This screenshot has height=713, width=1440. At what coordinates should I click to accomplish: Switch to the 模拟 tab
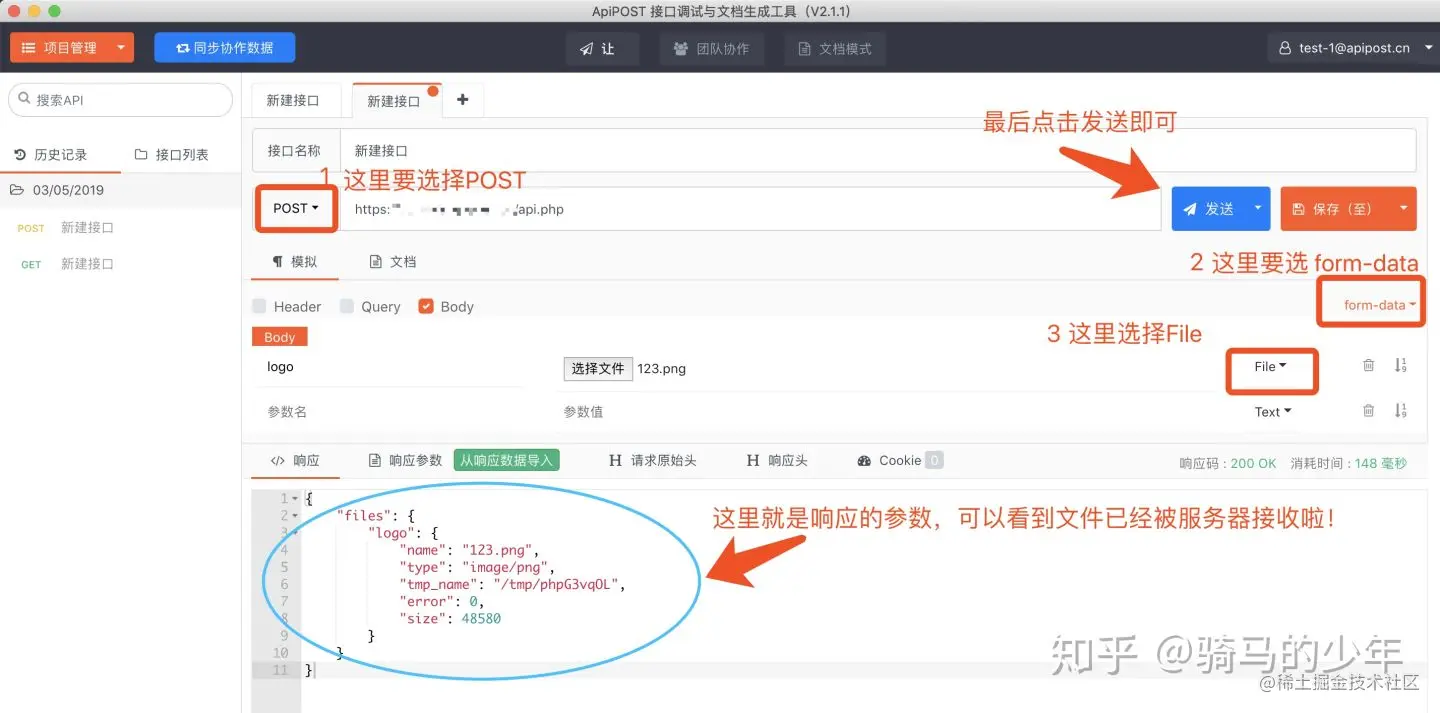295,262
